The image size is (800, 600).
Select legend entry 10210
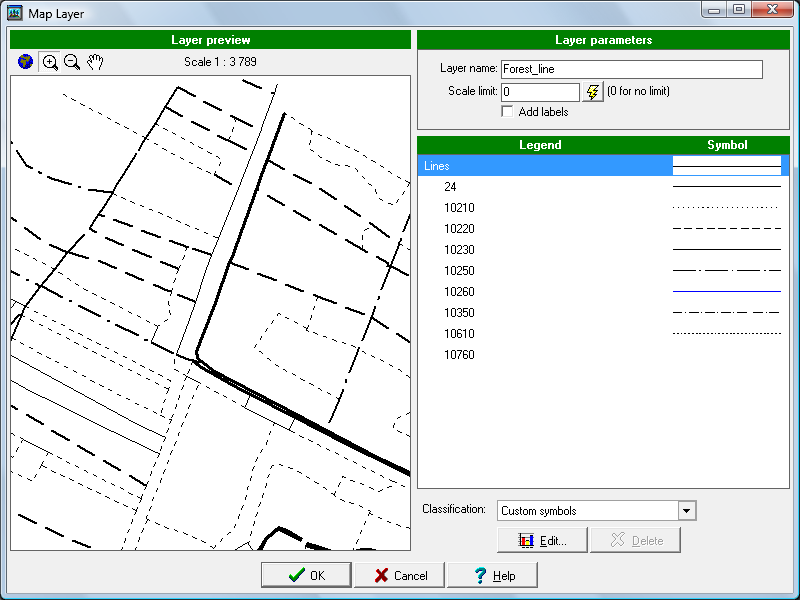coord(459,208)
